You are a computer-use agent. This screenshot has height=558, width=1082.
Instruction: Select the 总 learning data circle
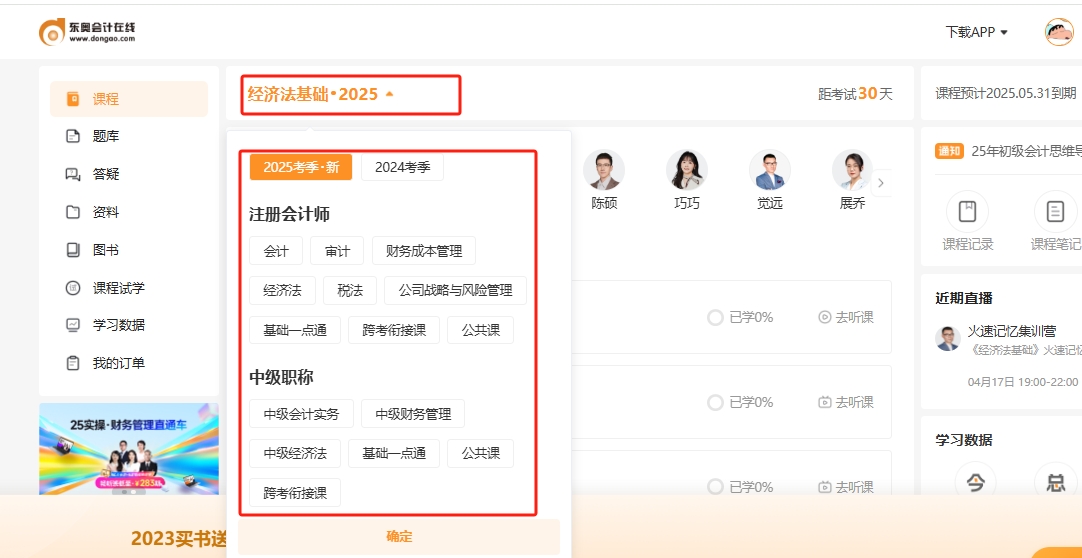click(1055, 483)
